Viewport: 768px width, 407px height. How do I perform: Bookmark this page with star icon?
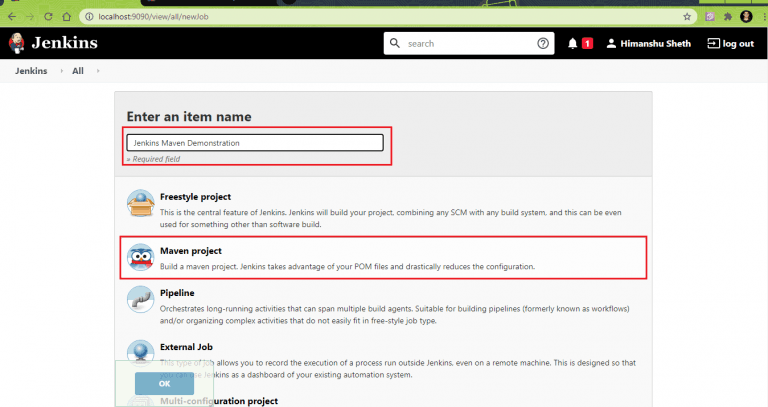tap(687, 17)
